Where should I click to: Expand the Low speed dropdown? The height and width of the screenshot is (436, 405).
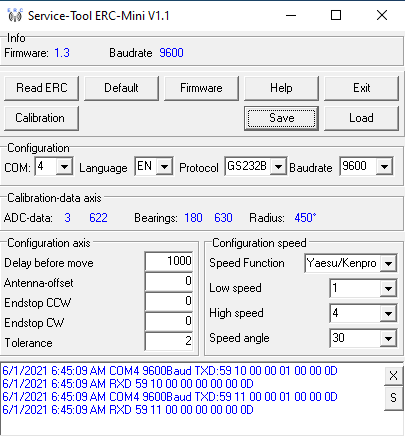(388, 288)
